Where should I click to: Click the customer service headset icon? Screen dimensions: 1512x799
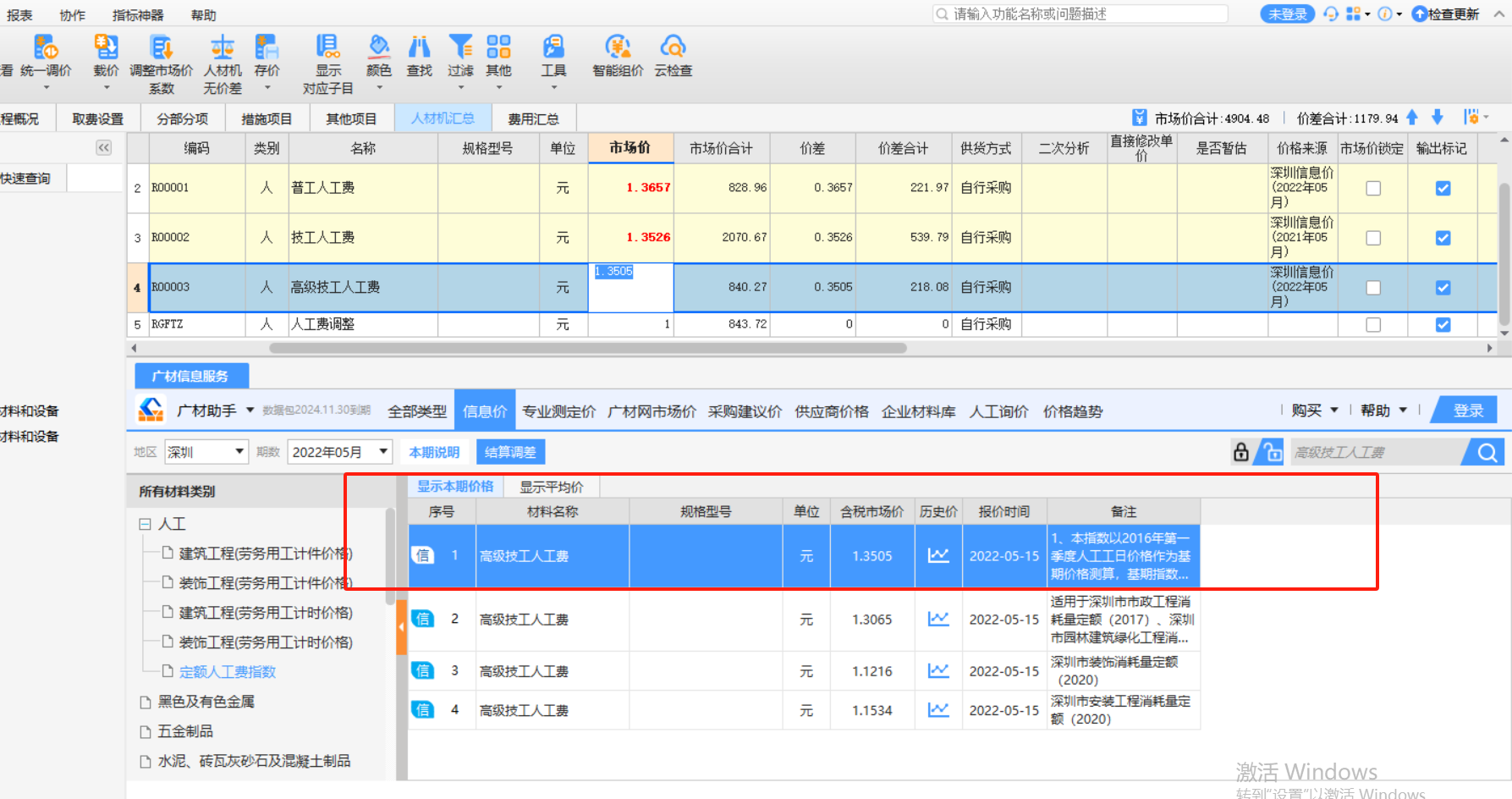click(1331, 14)
